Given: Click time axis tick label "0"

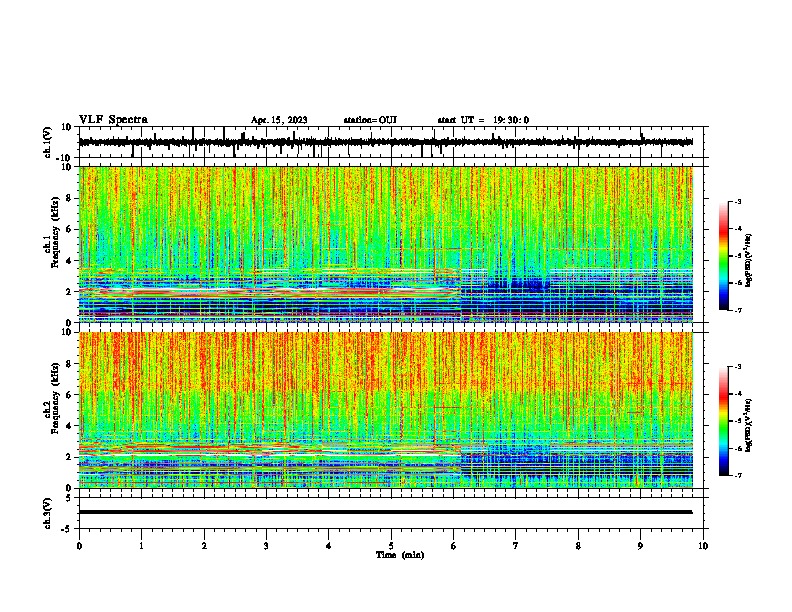Looking at the screenshot, I should (79, 546).
